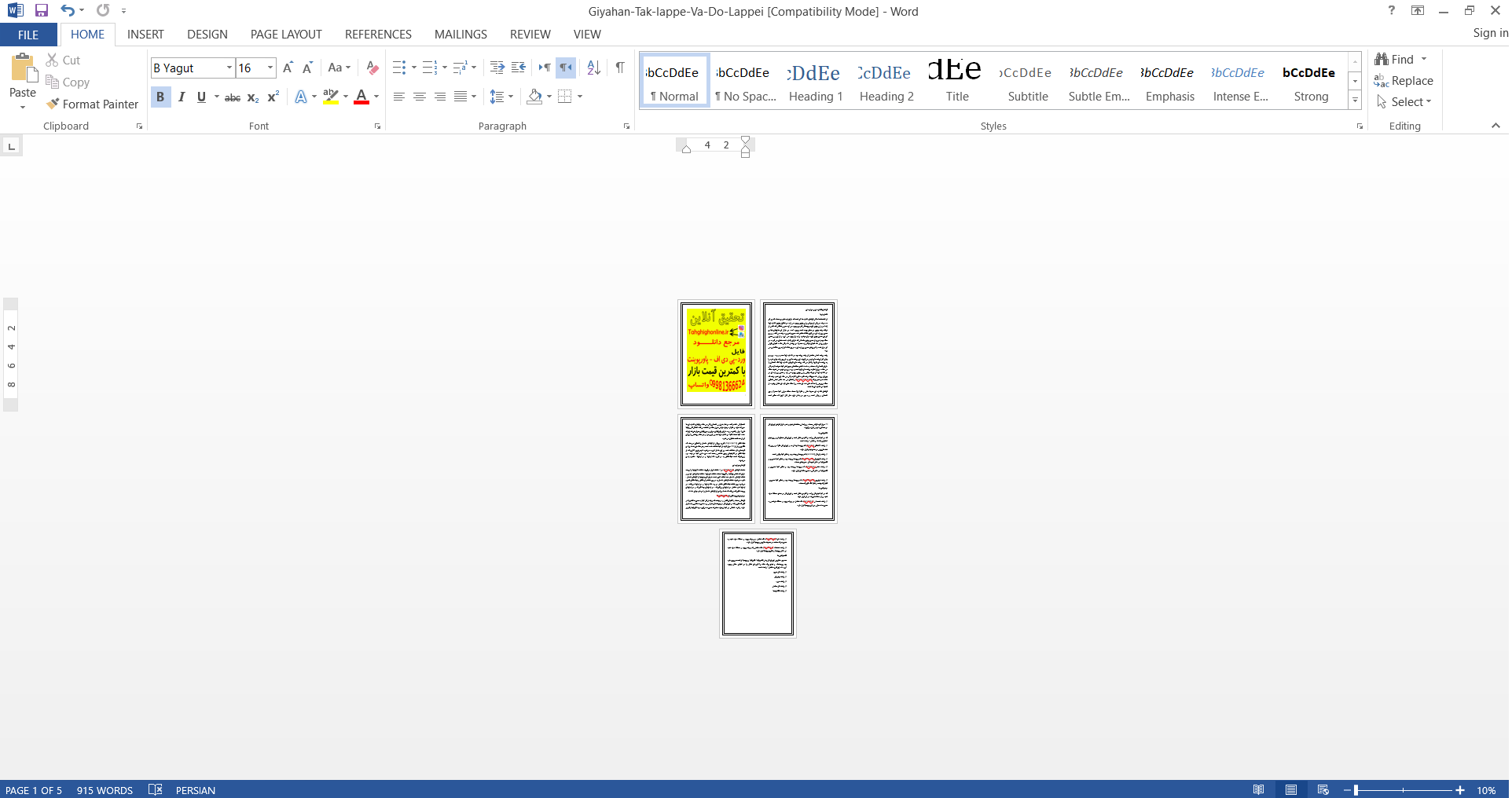This screenshot has height=798, width=1512.
Task: Toggle the tab stop selector at ruler corner
Action: (x=11, y=146)
